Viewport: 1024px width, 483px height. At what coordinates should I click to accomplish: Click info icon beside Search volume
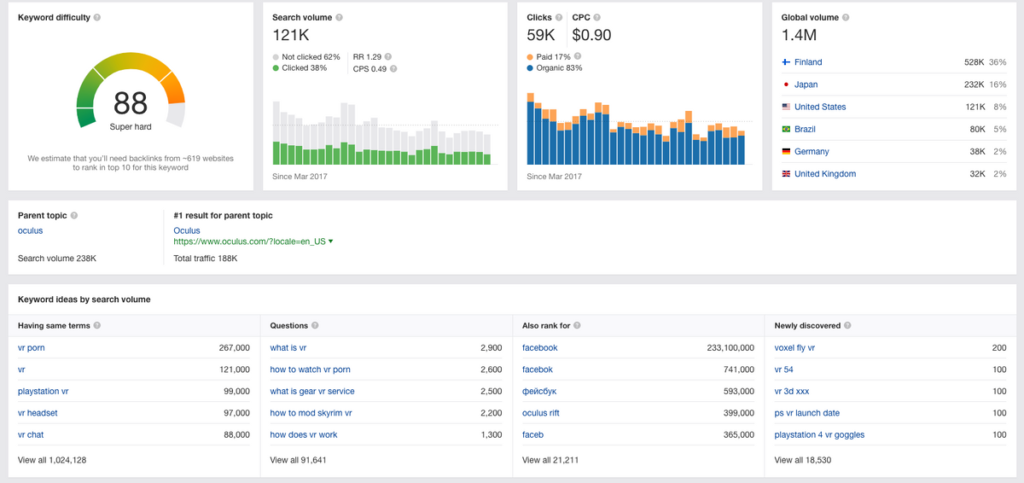[x=339, y=18]
